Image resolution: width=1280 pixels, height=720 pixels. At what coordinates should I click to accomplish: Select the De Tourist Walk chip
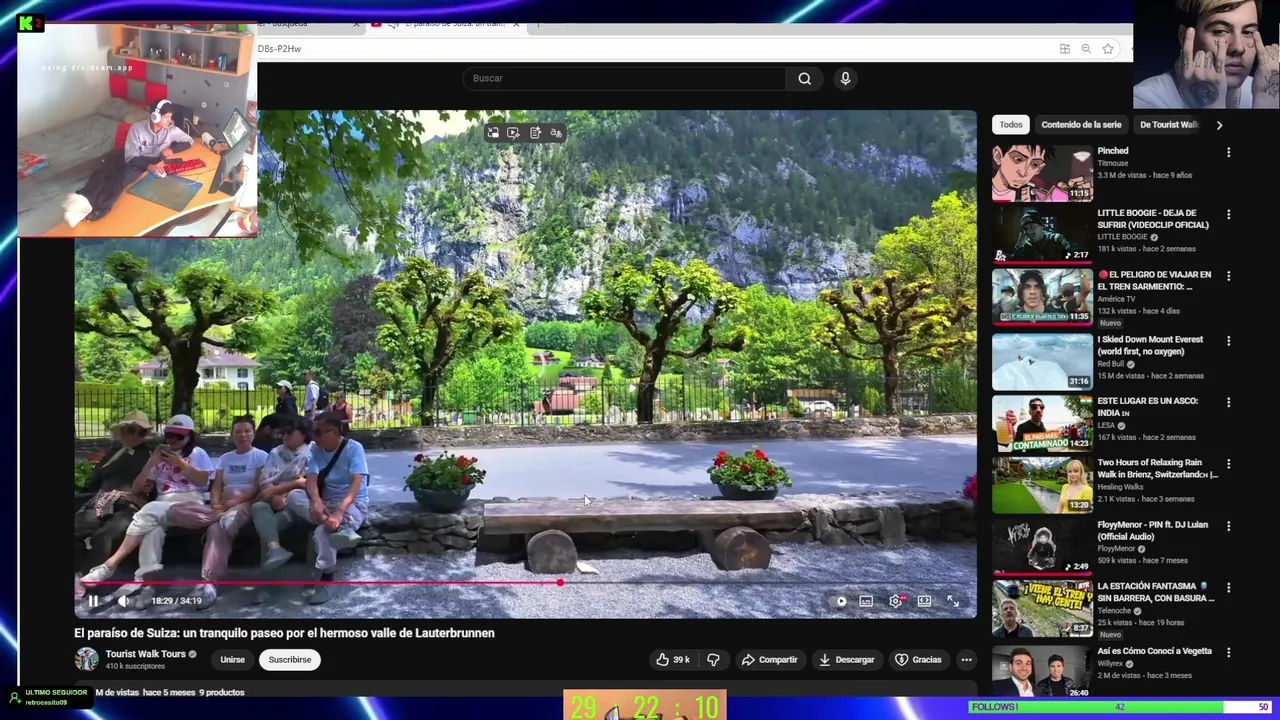pyautogui.click(x=1168, y=125)
